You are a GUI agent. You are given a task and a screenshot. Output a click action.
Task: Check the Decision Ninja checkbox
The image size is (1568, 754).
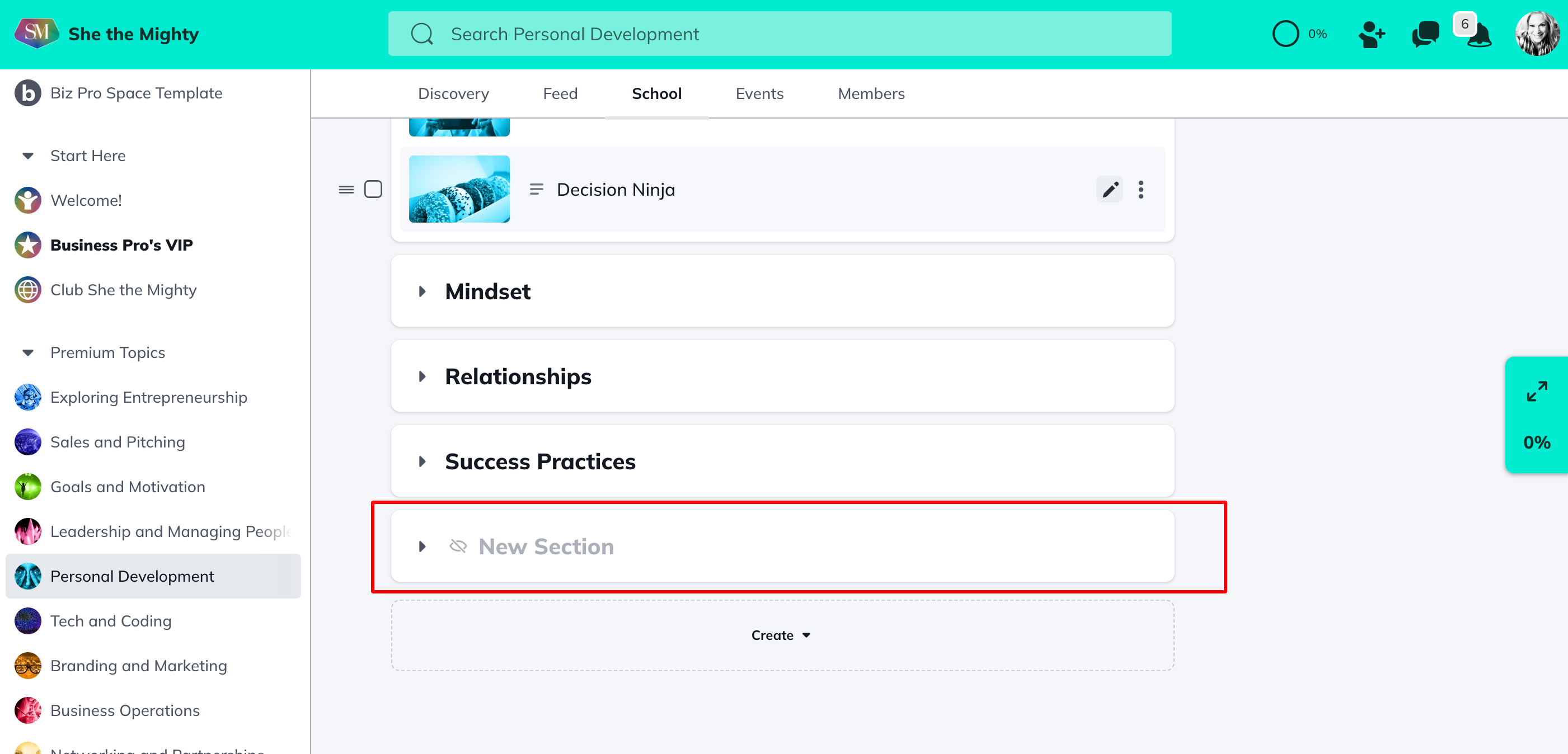pyautogui.click(x=373, y=190)
